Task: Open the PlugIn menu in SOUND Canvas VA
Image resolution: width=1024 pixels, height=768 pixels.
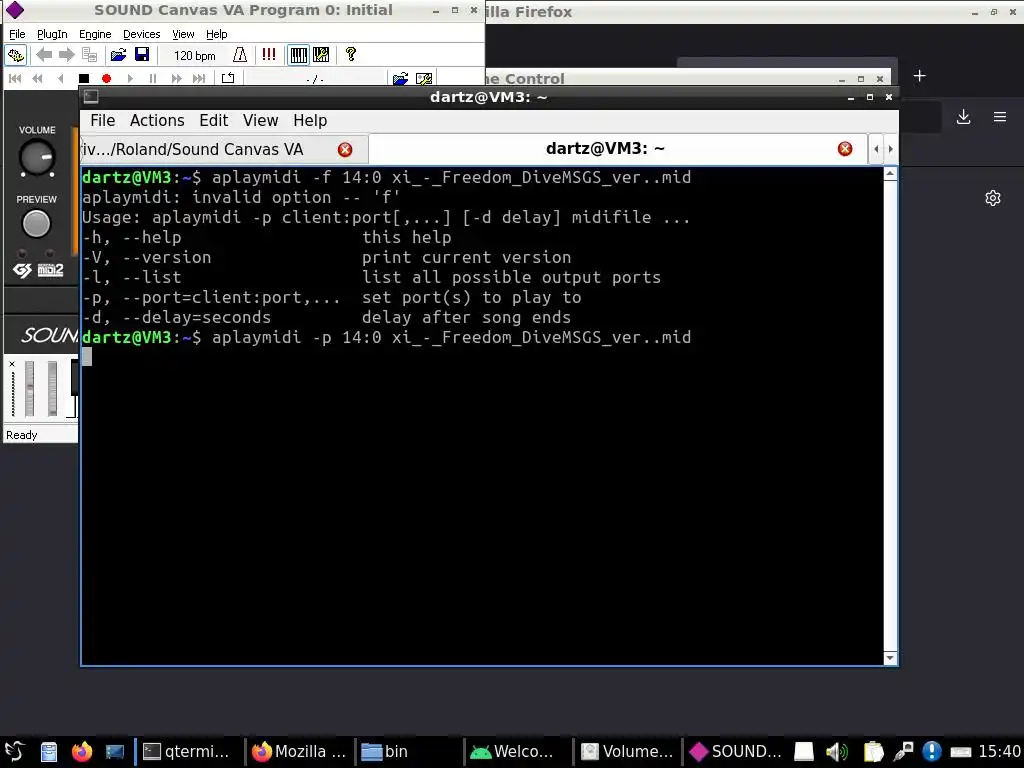Action: coord(52,34)
